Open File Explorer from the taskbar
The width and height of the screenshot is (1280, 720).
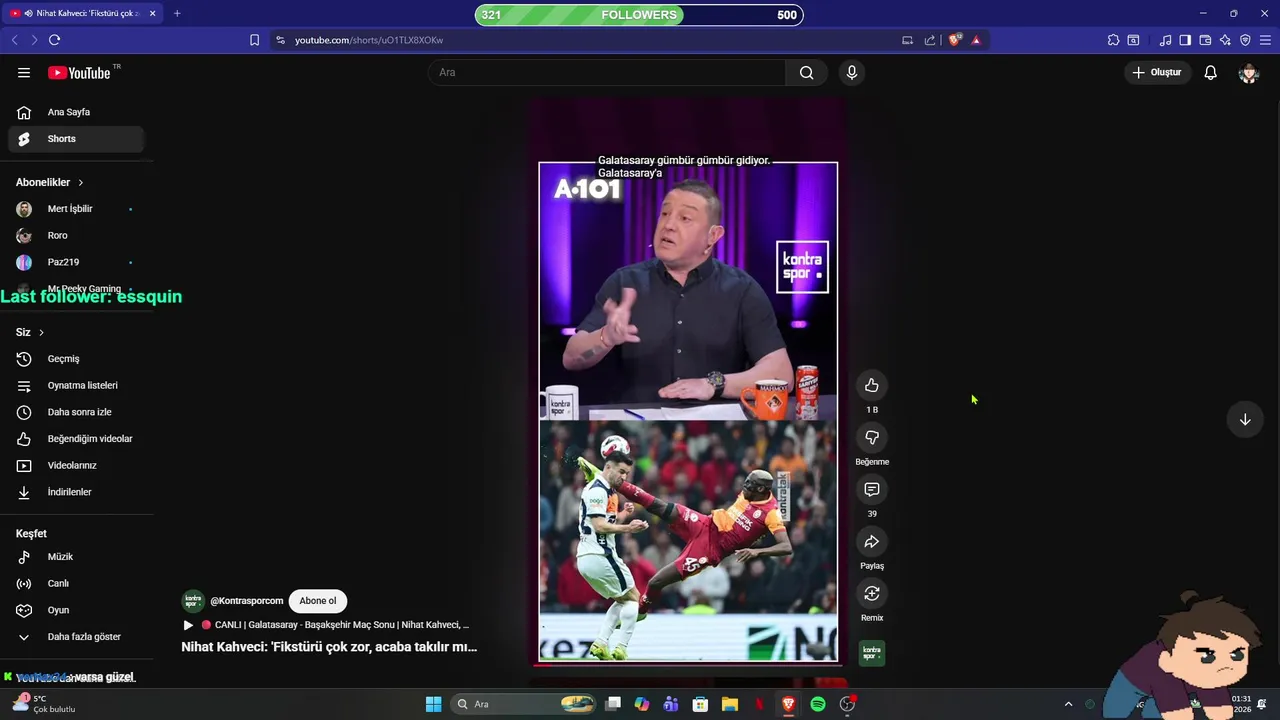point(730,704)
